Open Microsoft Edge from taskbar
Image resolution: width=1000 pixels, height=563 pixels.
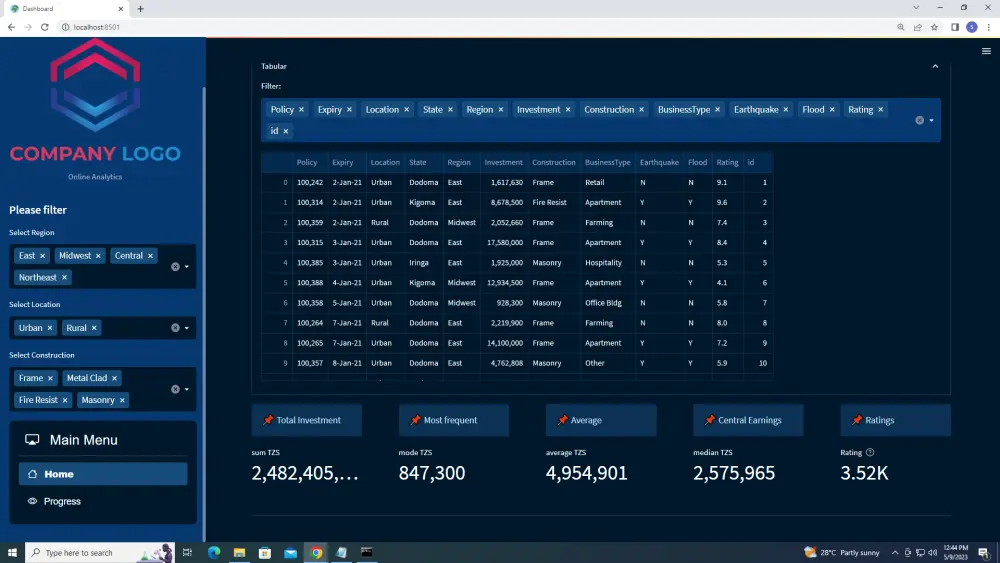pos(214,552)
